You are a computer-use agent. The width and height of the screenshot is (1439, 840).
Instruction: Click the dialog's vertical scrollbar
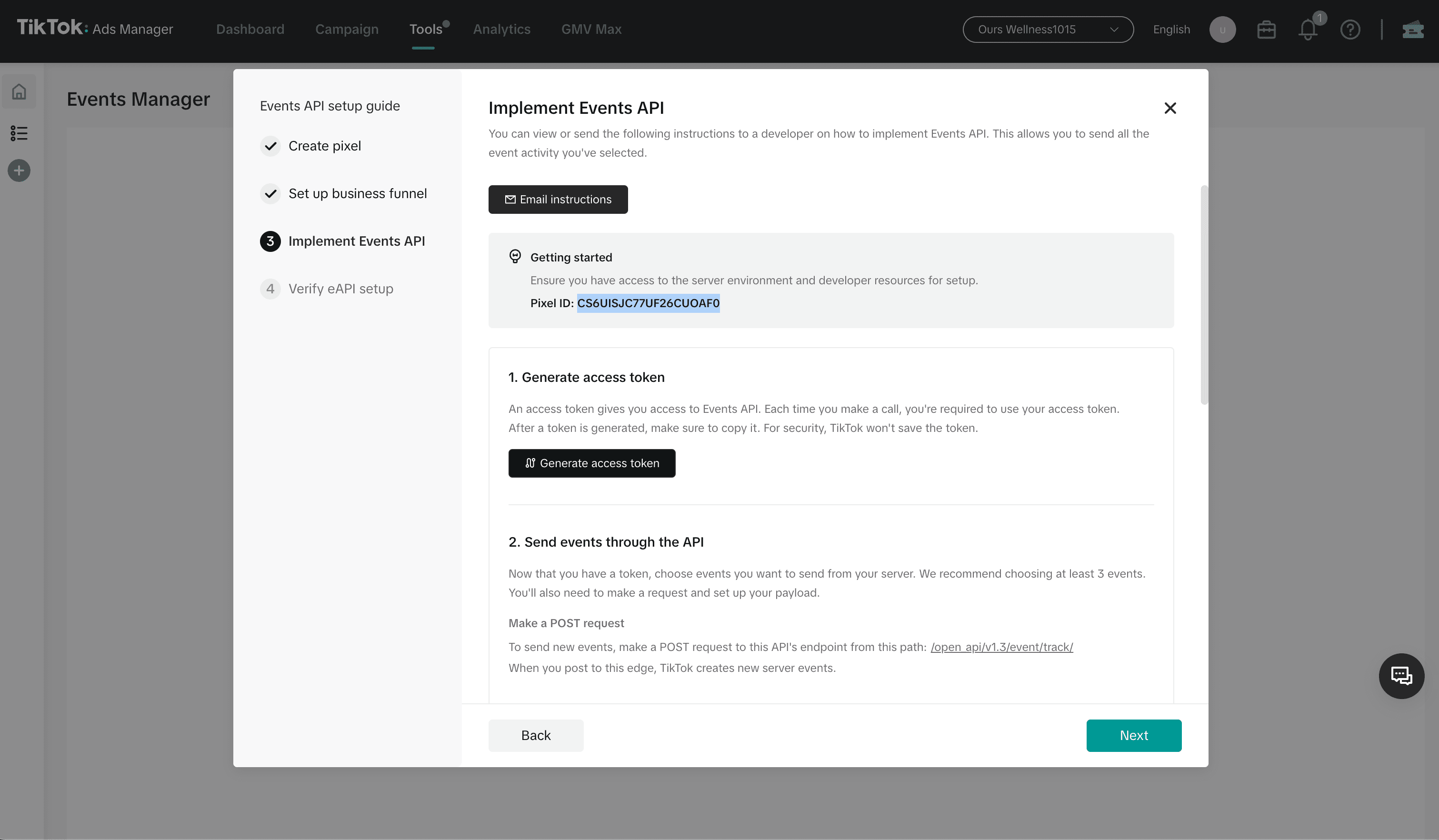pyautogui.click(x=1204, y=294)
